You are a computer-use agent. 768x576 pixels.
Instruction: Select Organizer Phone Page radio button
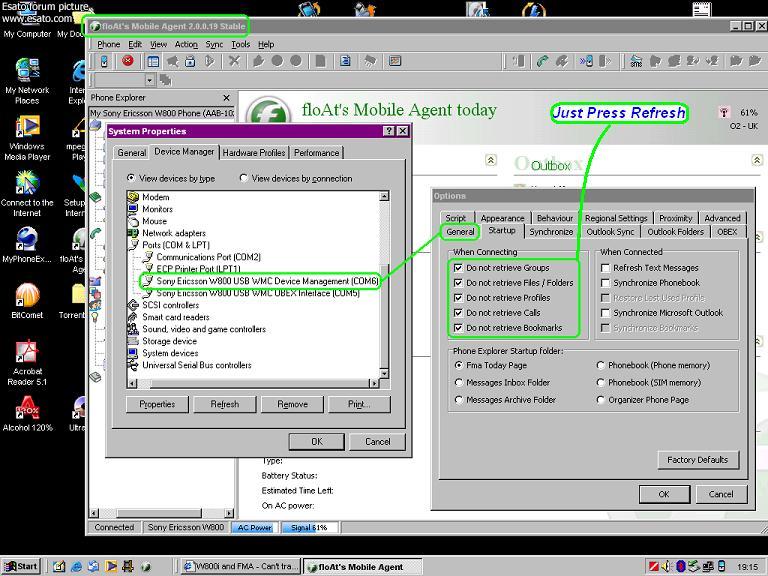point(600,400)
